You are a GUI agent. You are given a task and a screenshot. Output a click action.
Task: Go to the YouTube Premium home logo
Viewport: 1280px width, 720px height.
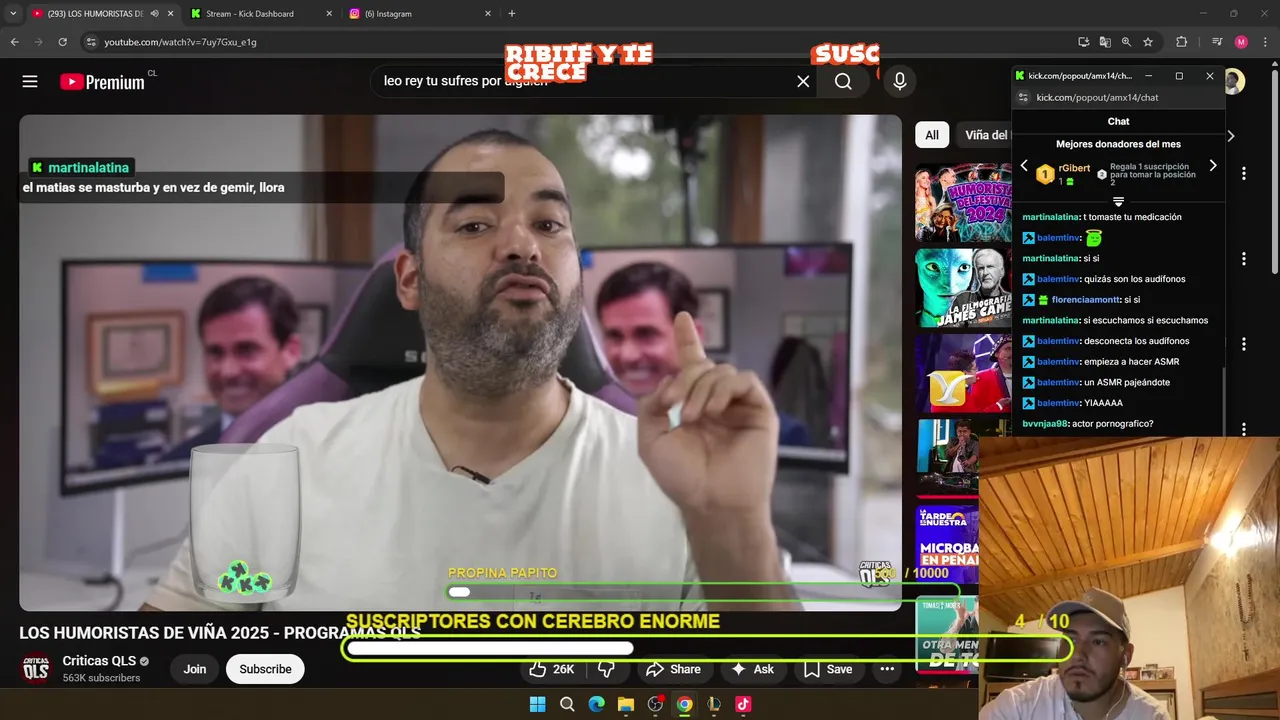click(x=102, y=82)
